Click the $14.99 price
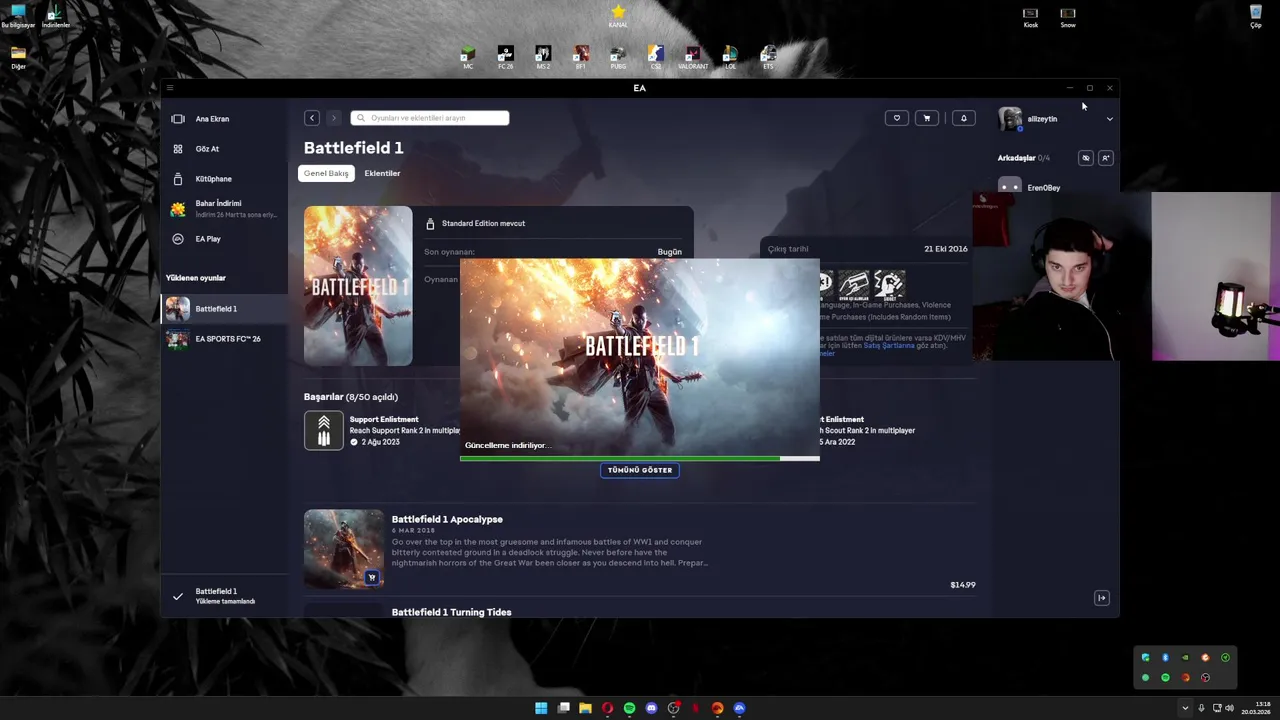This screenshot has height=720, width=1280. pos(963,585)
